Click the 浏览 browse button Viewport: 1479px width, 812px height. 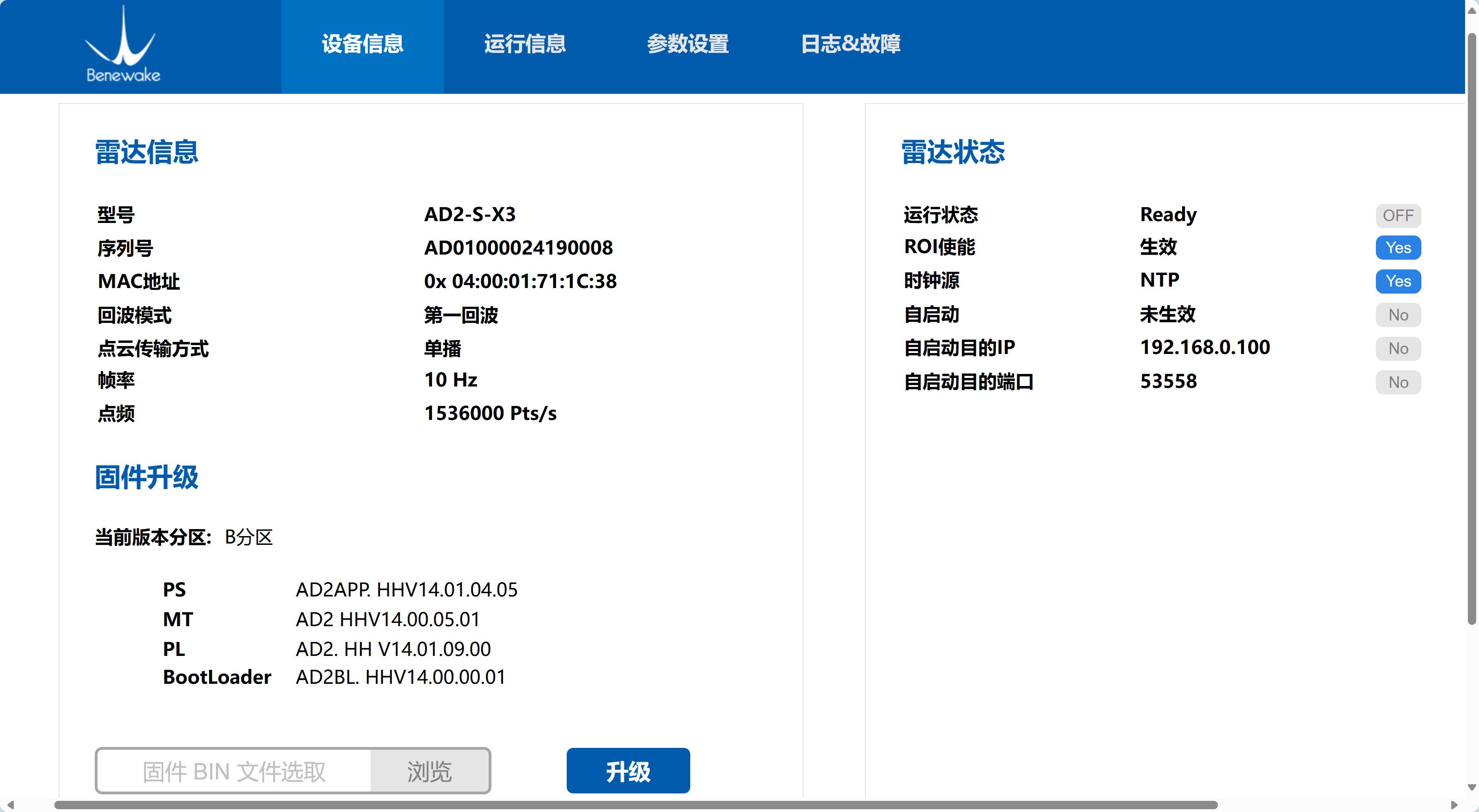430,771
